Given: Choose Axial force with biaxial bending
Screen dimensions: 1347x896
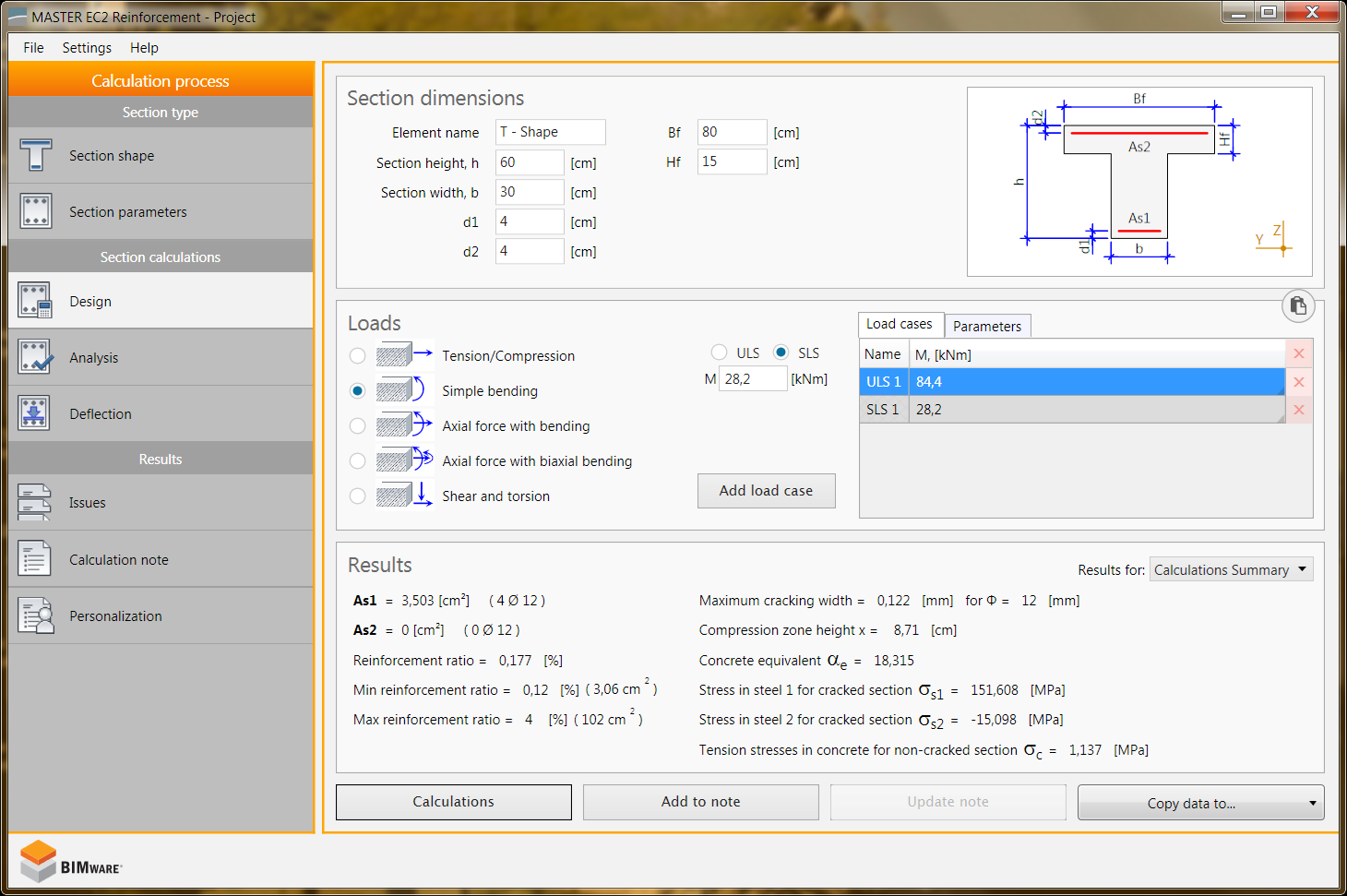Looking at the screenshot, I should (358, 461).
